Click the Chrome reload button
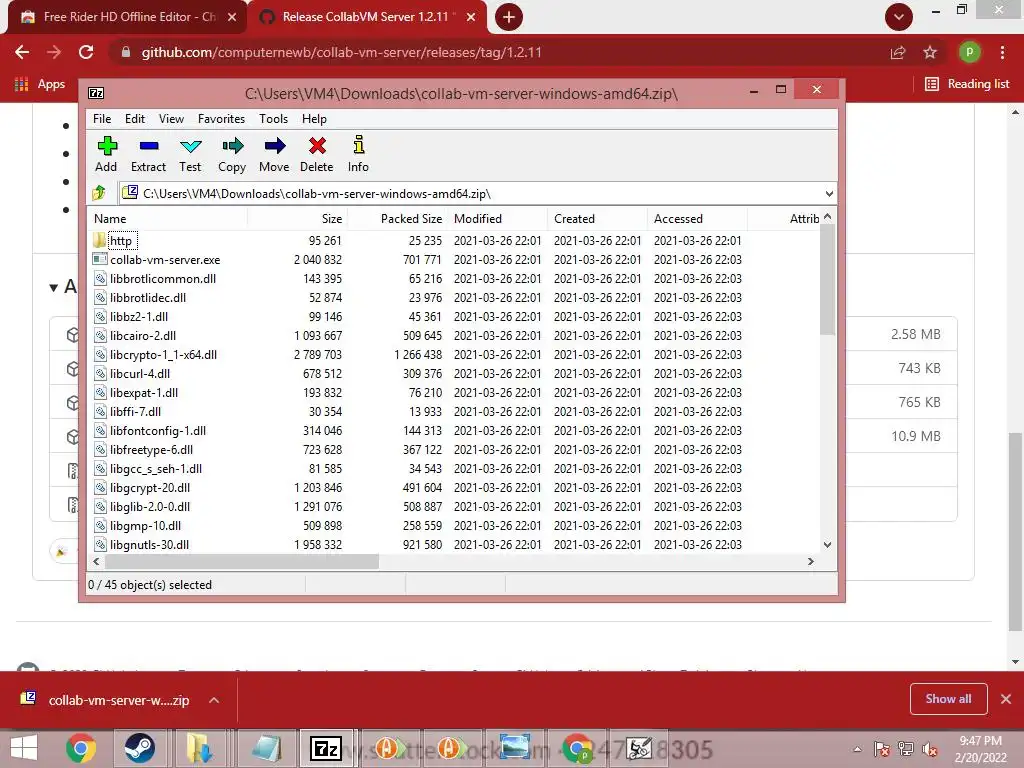1024x768 pixels. pos(86,52)
